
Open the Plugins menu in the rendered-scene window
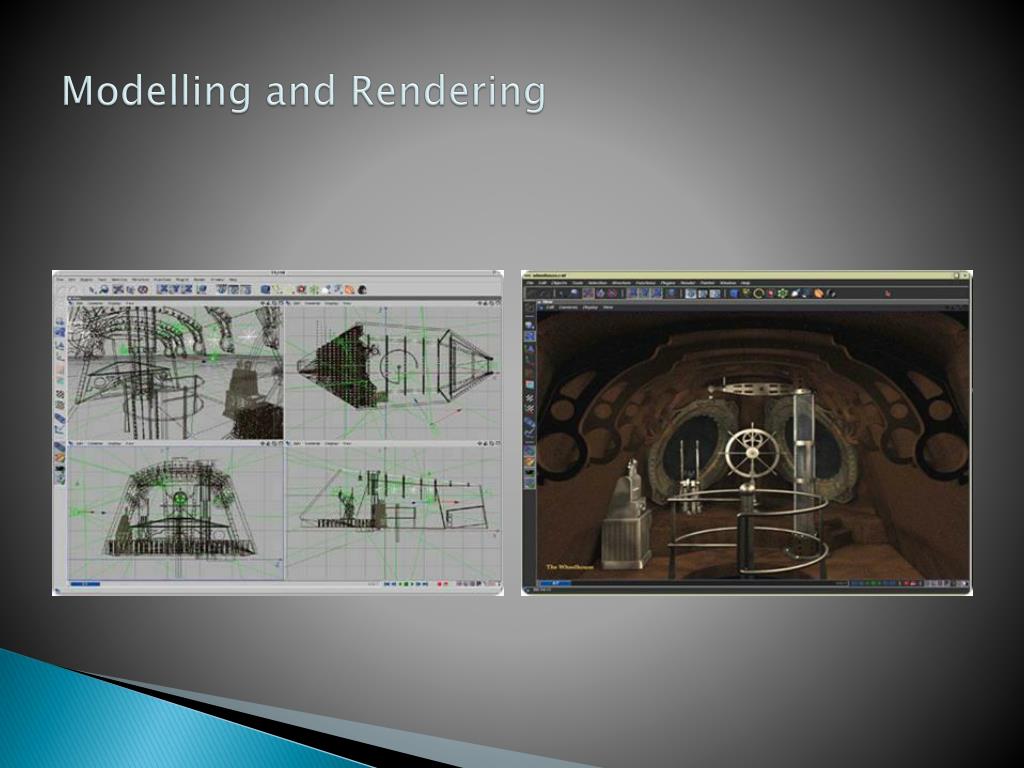668,283
